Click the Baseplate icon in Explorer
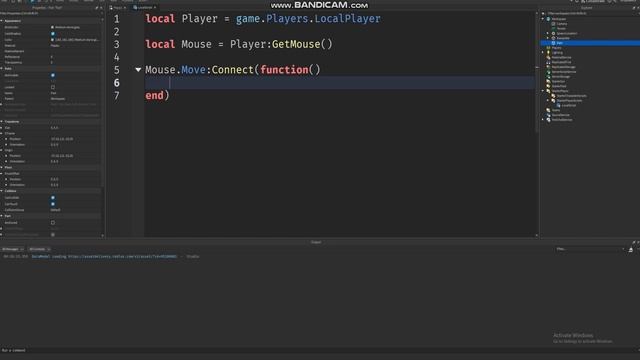 [553, 38]
